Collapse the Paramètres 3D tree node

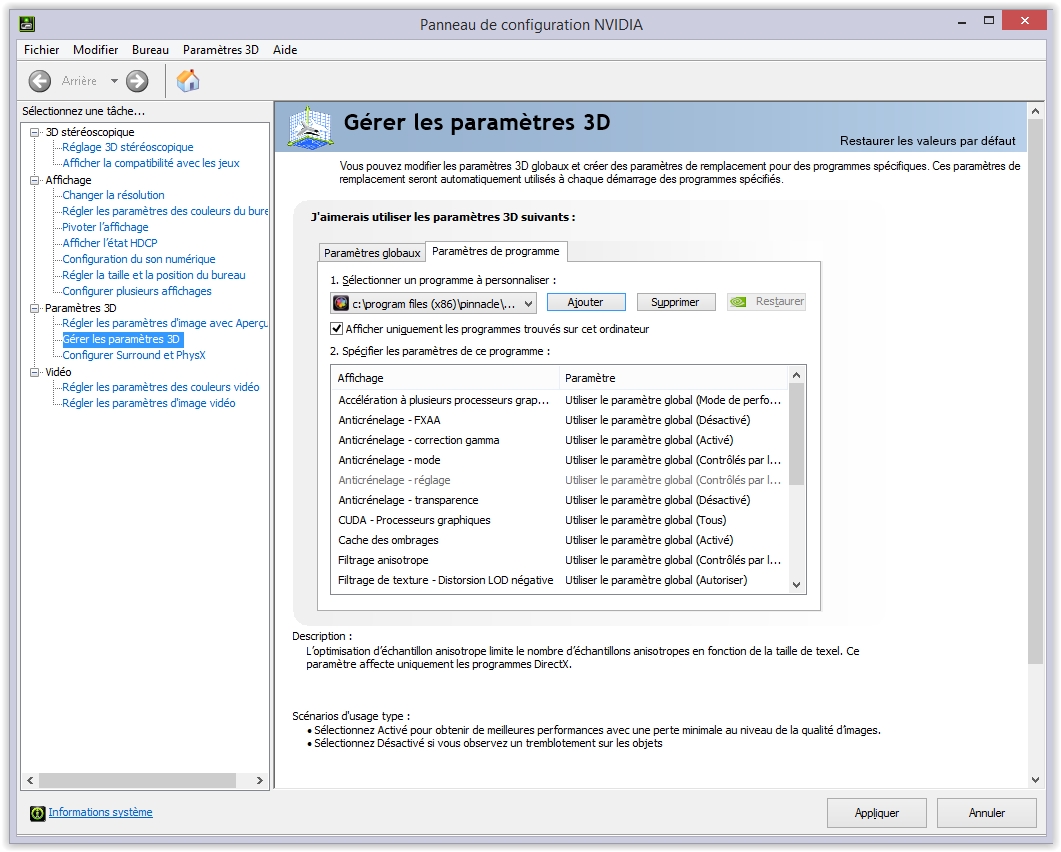[35, 308]
